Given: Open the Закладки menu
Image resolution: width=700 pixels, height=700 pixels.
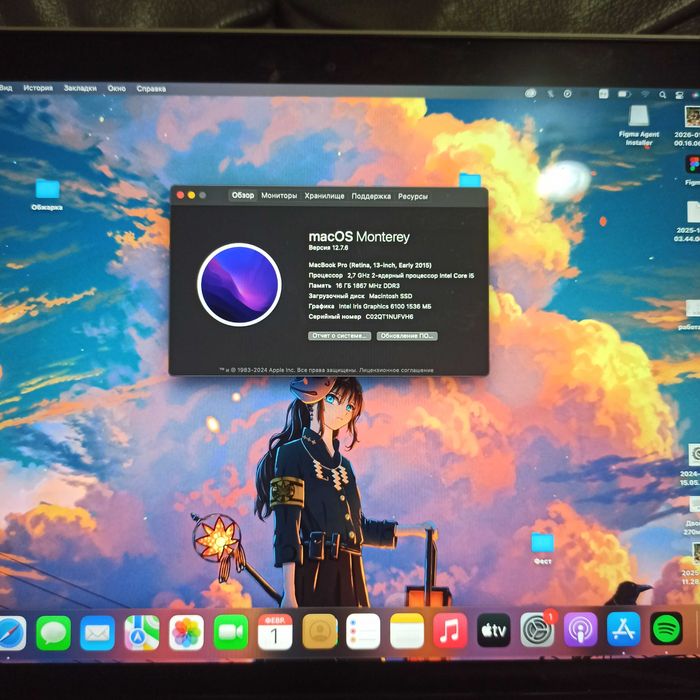Looking at the screenshot, I should (80, 88).
